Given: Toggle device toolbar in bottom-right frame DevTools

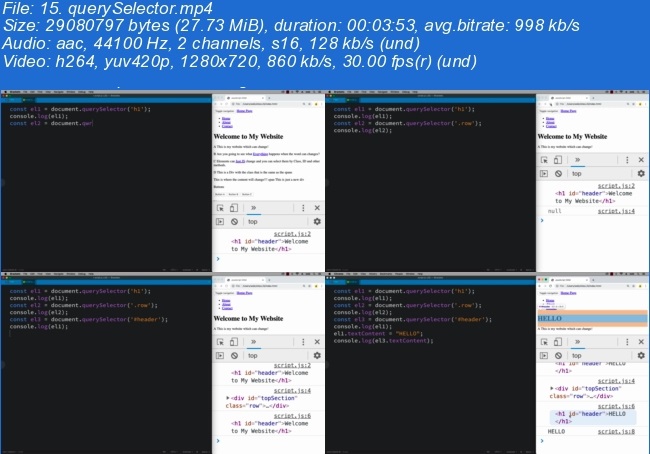Looking at the screenshot, I should [x=558, y=341].
